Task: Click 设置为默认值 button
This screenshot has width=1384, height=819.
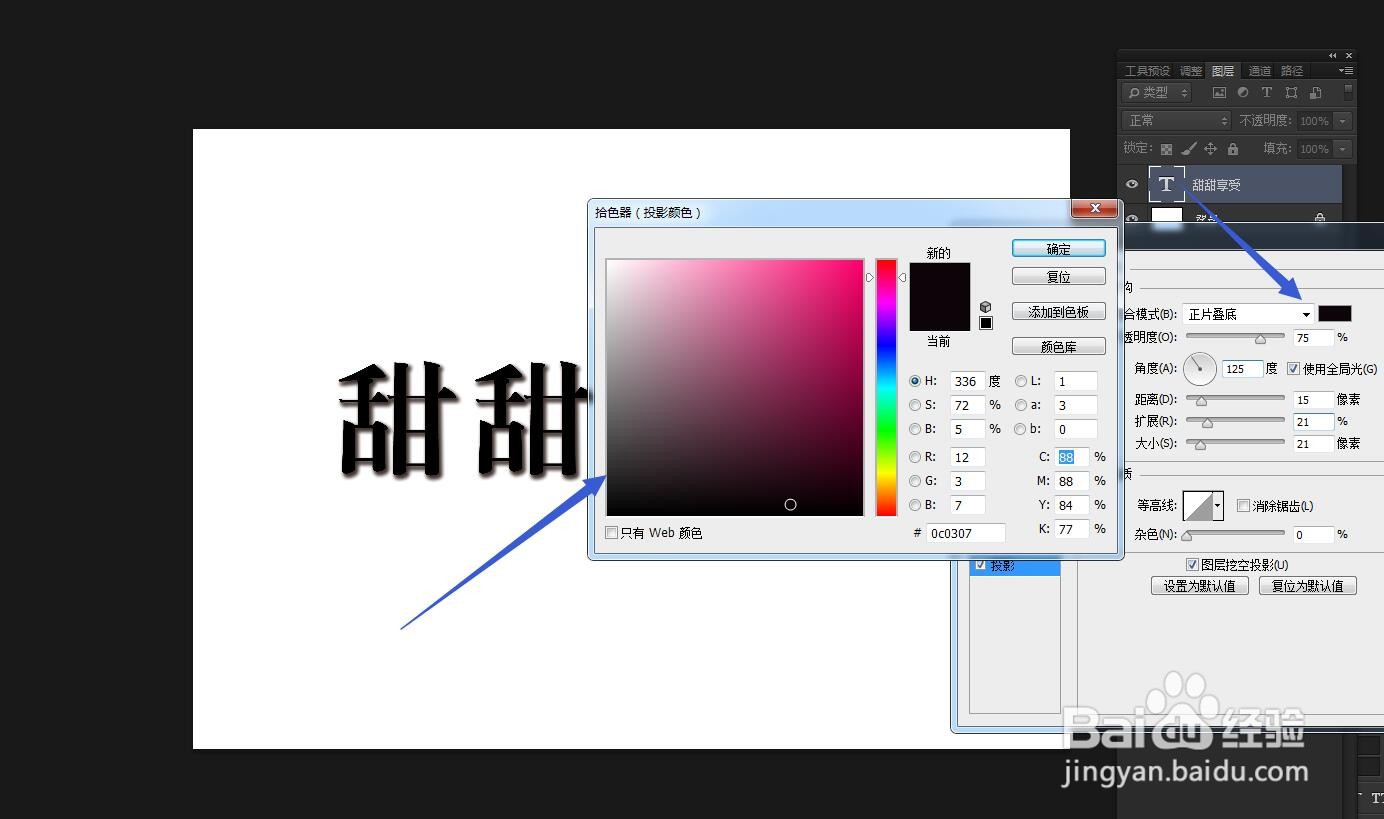Action: (1200, 586)
